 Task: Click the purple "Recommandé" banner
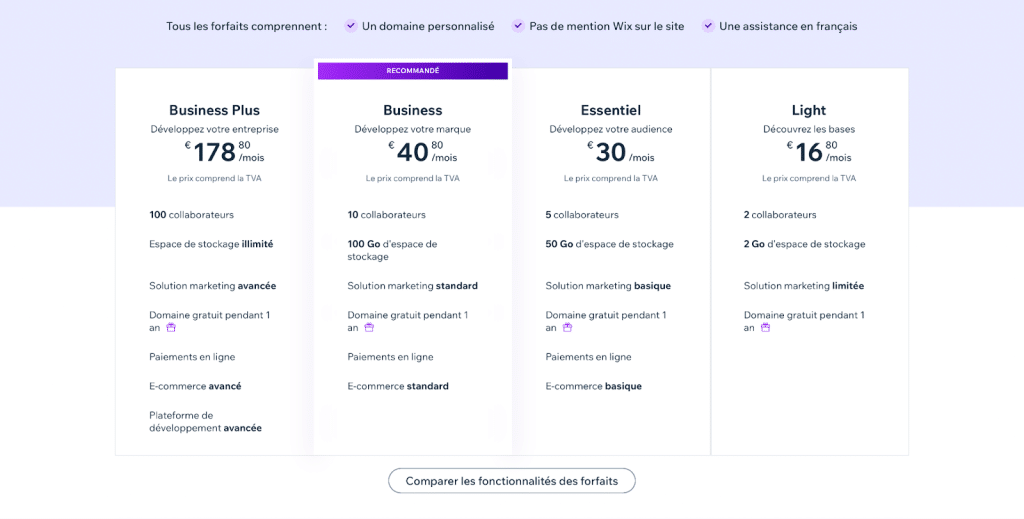point(412,71)
